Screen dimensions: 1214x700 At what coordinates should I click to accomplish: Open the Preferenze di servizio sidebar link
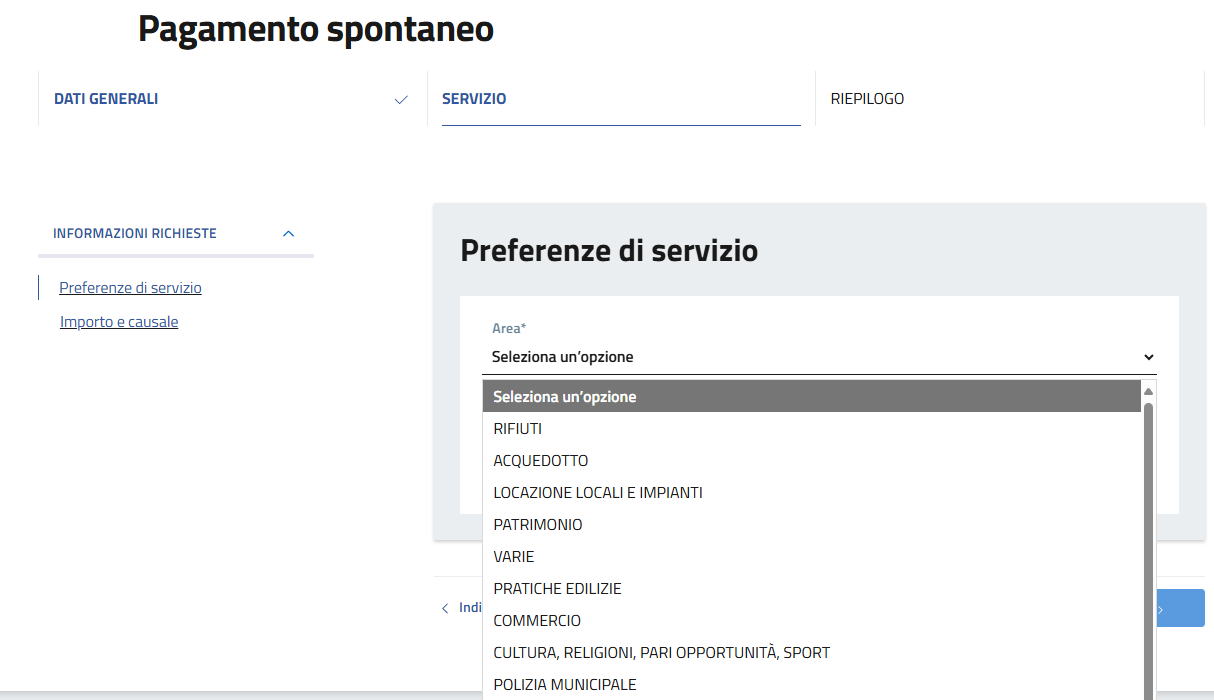click(x=130, y=288)
